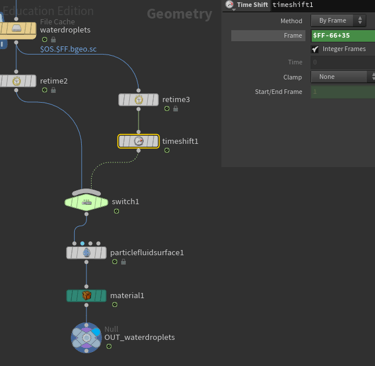Select the timeshift1 node icon
This screenshot has height=366, width=375.
click(138, 141)
